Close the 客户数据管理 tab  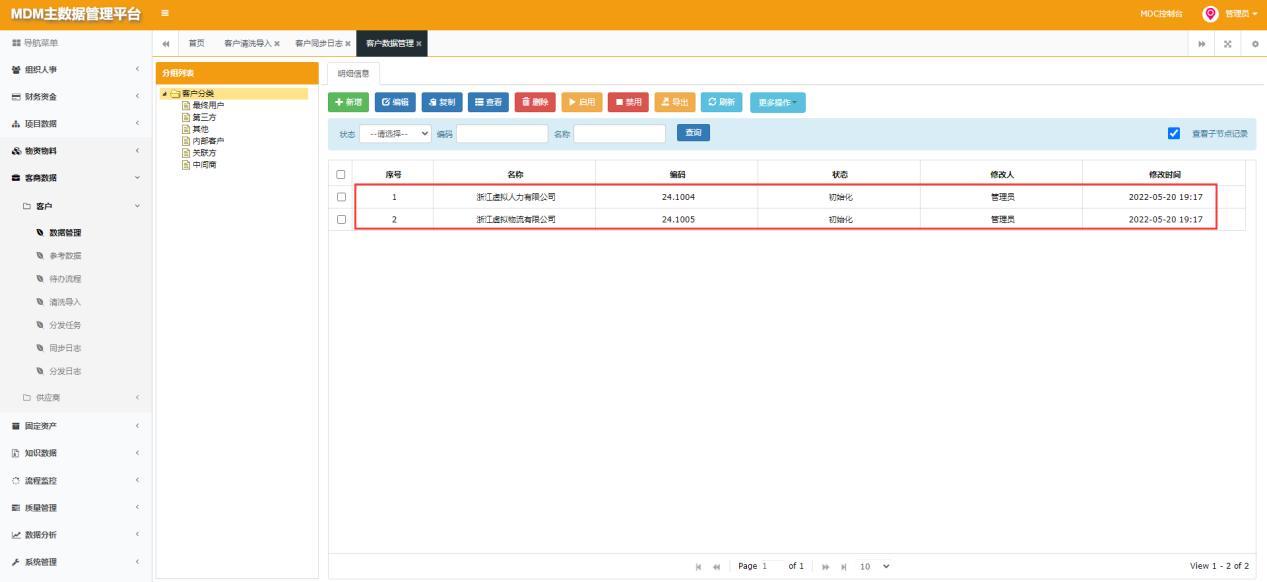(419, 44)
